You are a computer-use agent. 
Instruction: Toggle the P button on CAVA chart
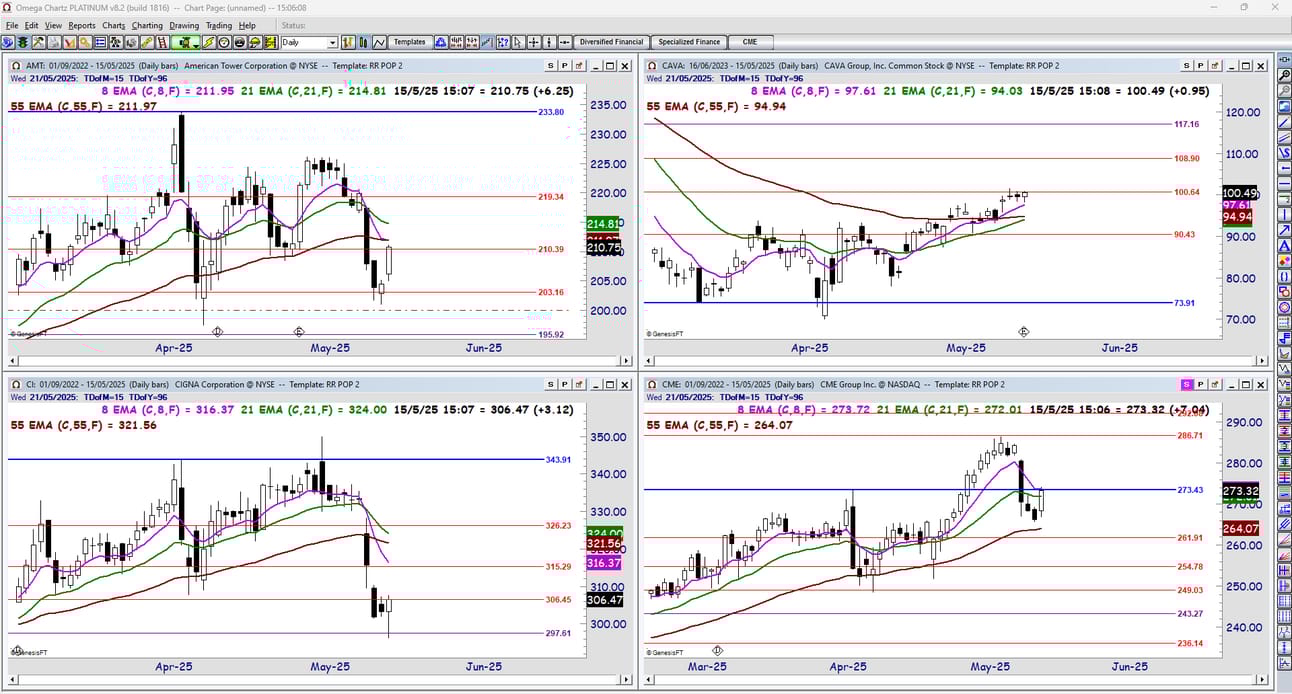point(1201,66)
